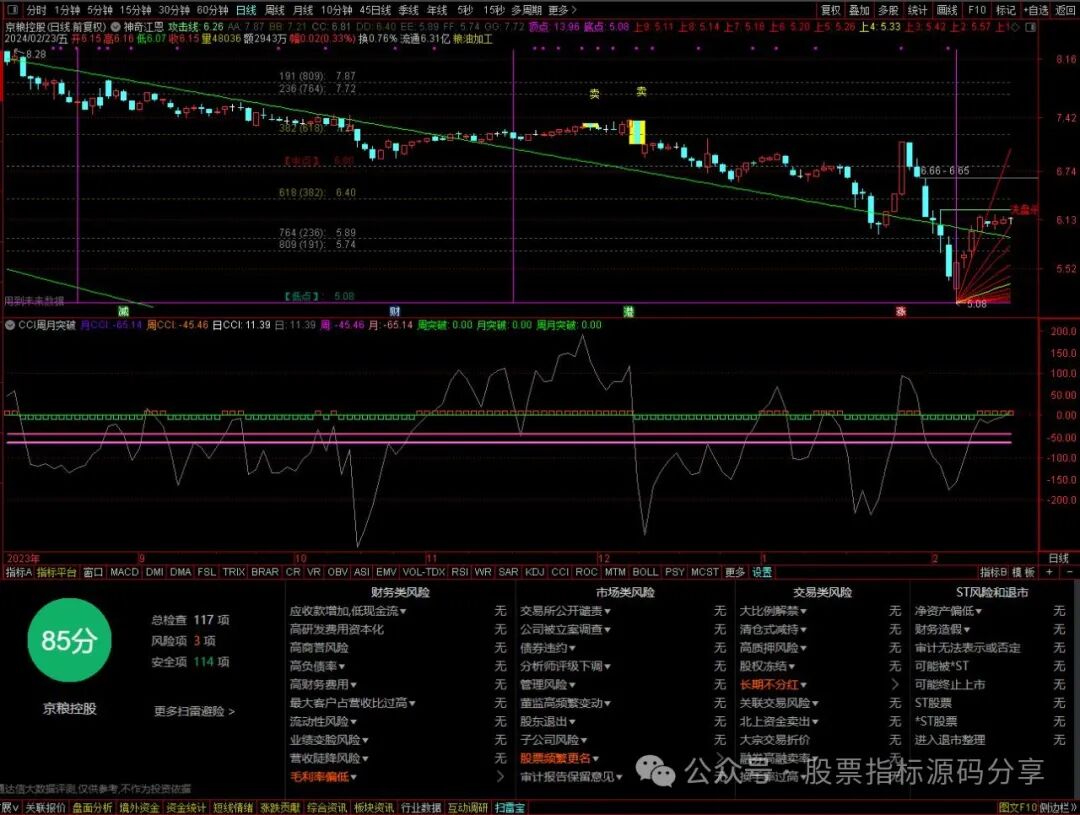Click the round icon beside 神奇江恩
The image size is (1080, 815).
coord(115,27)
